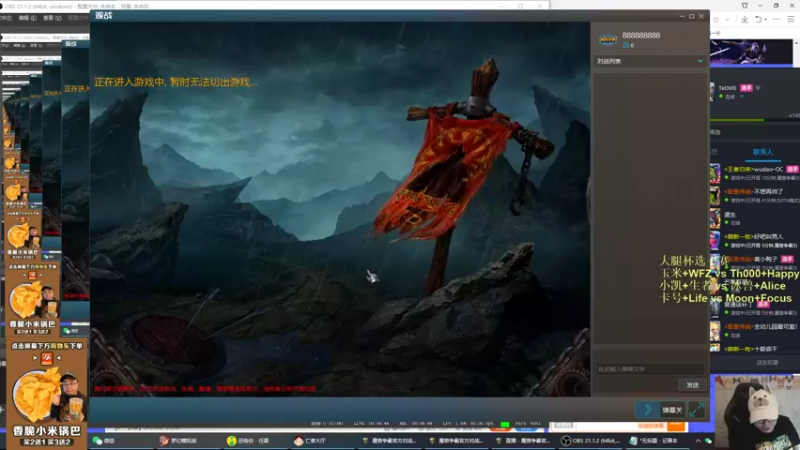Expand the system tray hidden icons arrow
This screenshot has width=800, height=450.
[698, 441]
